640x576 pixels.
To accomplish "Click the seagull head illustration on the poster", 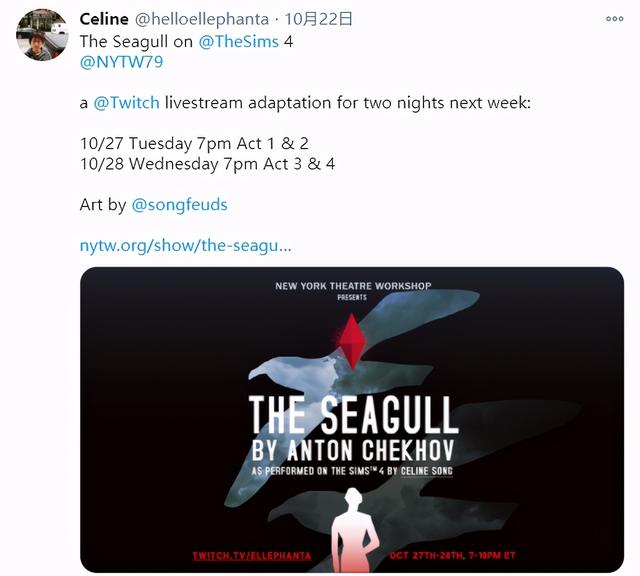I will [265, 370].
